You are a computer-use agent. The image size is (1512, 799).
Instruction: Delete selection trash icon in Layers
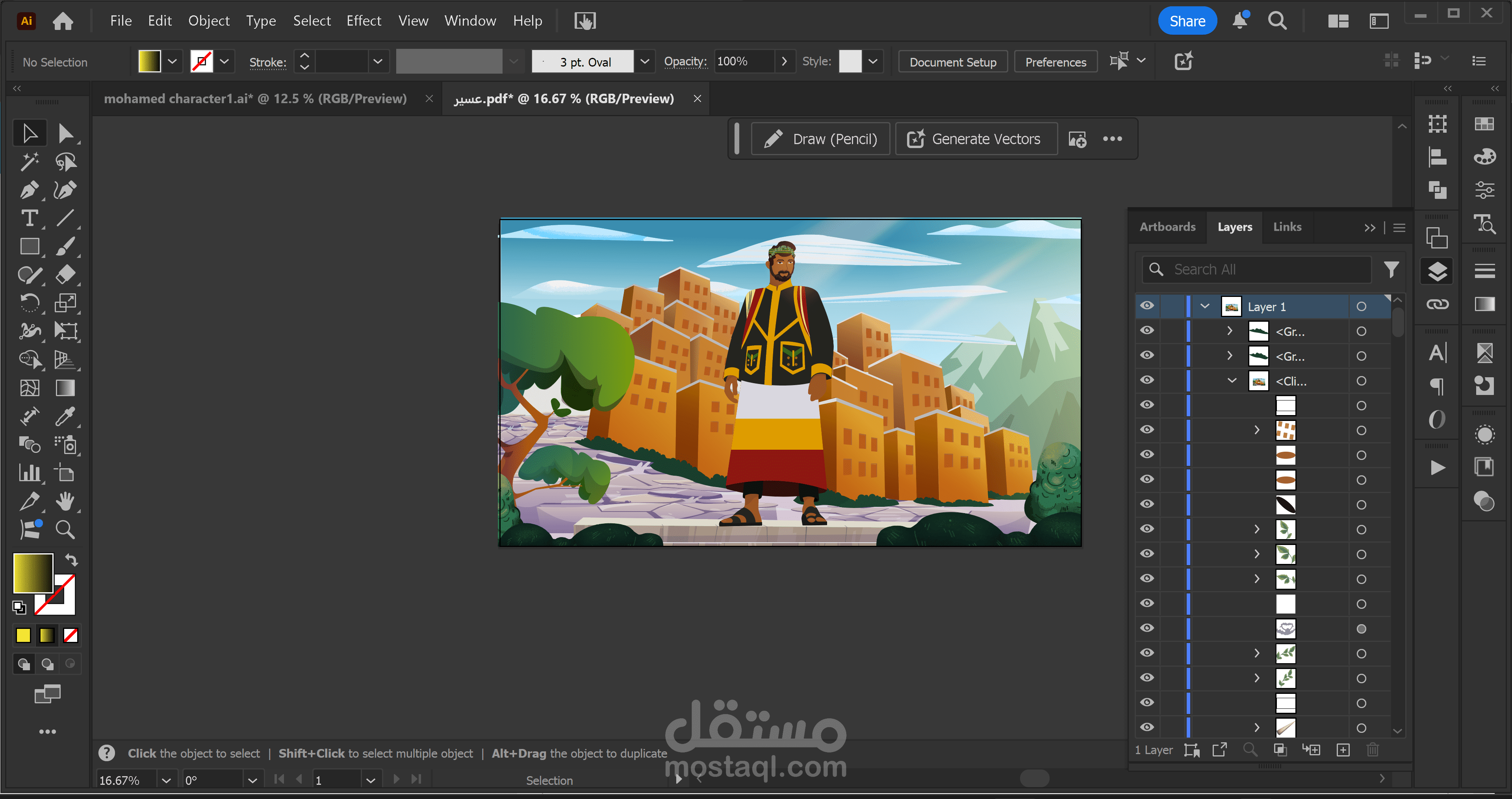tap(1372, 750)
